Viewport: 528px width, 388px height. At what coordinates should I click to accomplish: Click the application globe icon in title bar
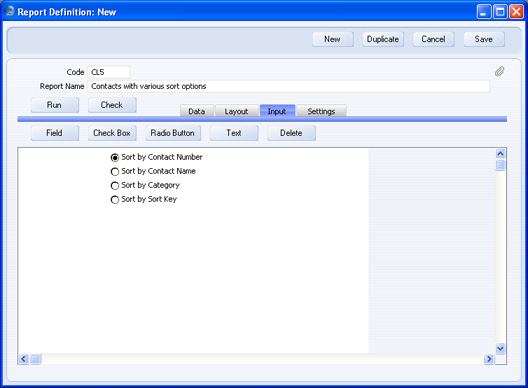[x=9, y=11]
